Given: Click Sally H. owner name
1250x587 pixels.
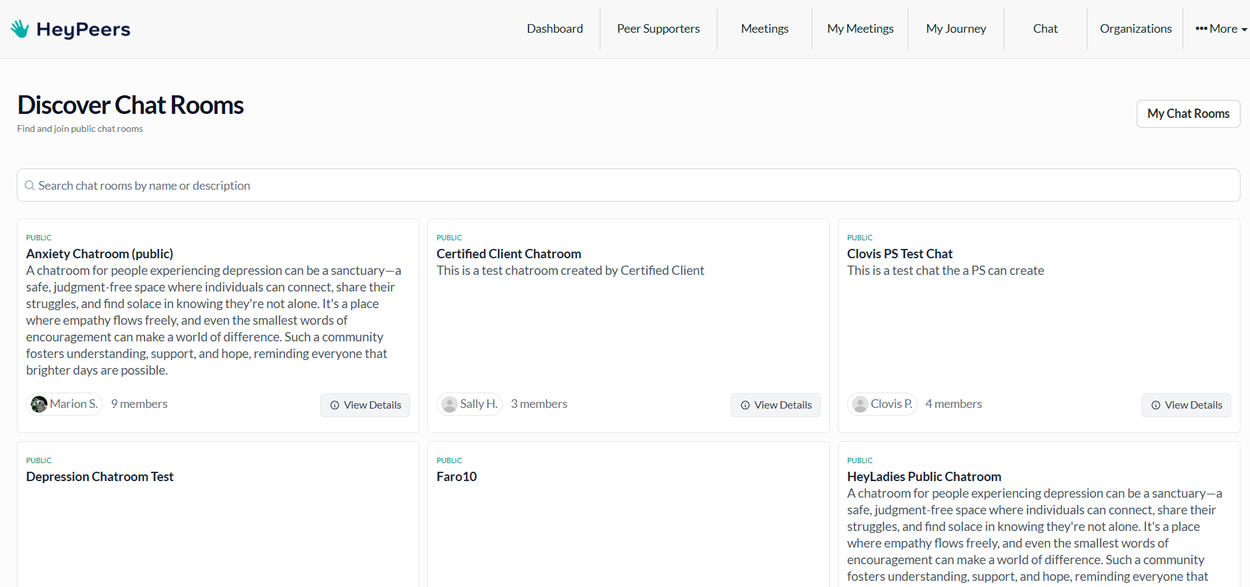Looking at the screenshot, I should point(479,404).
